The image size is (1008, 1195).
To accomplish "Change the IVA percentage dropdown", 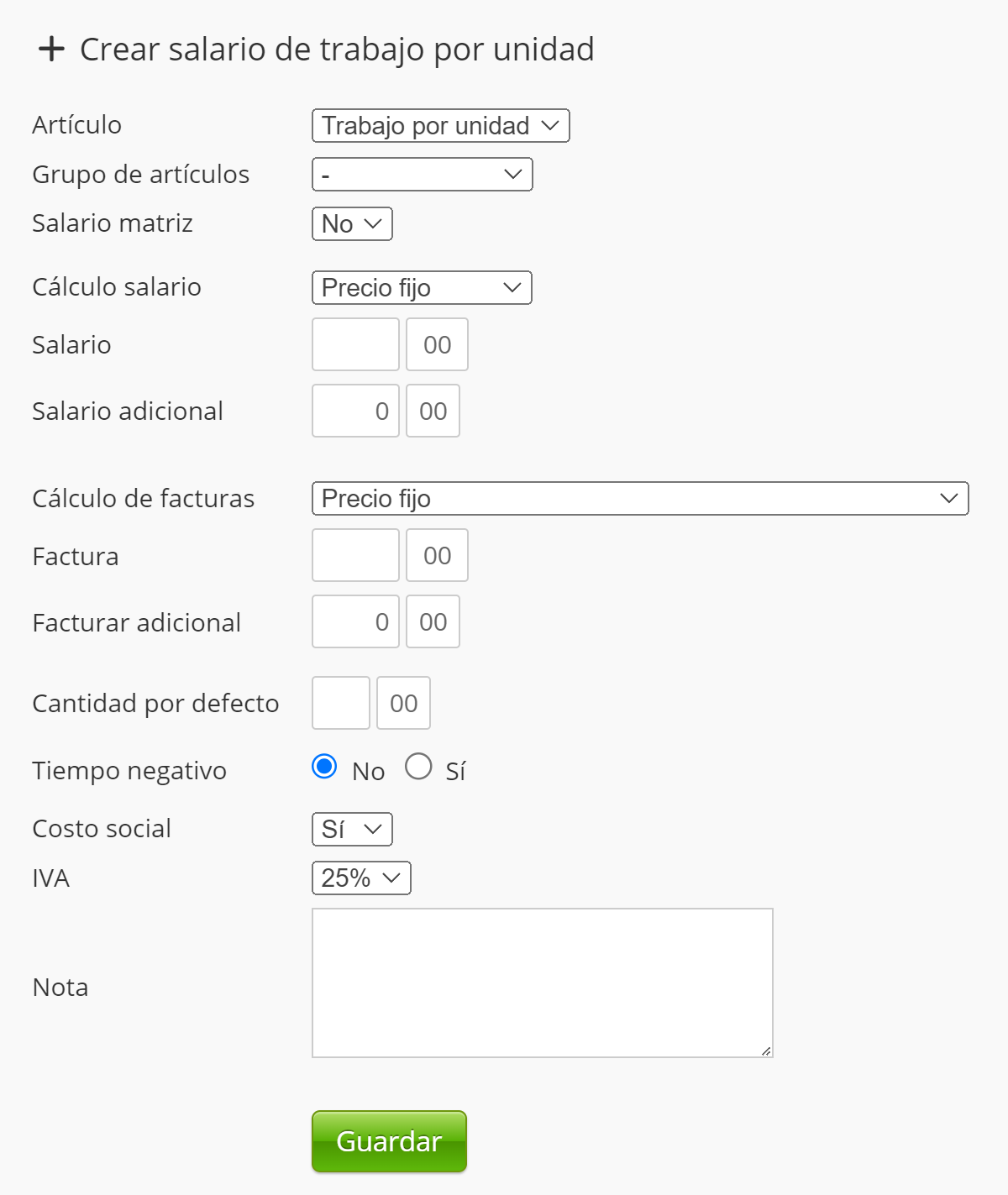I will coord(361,878).
